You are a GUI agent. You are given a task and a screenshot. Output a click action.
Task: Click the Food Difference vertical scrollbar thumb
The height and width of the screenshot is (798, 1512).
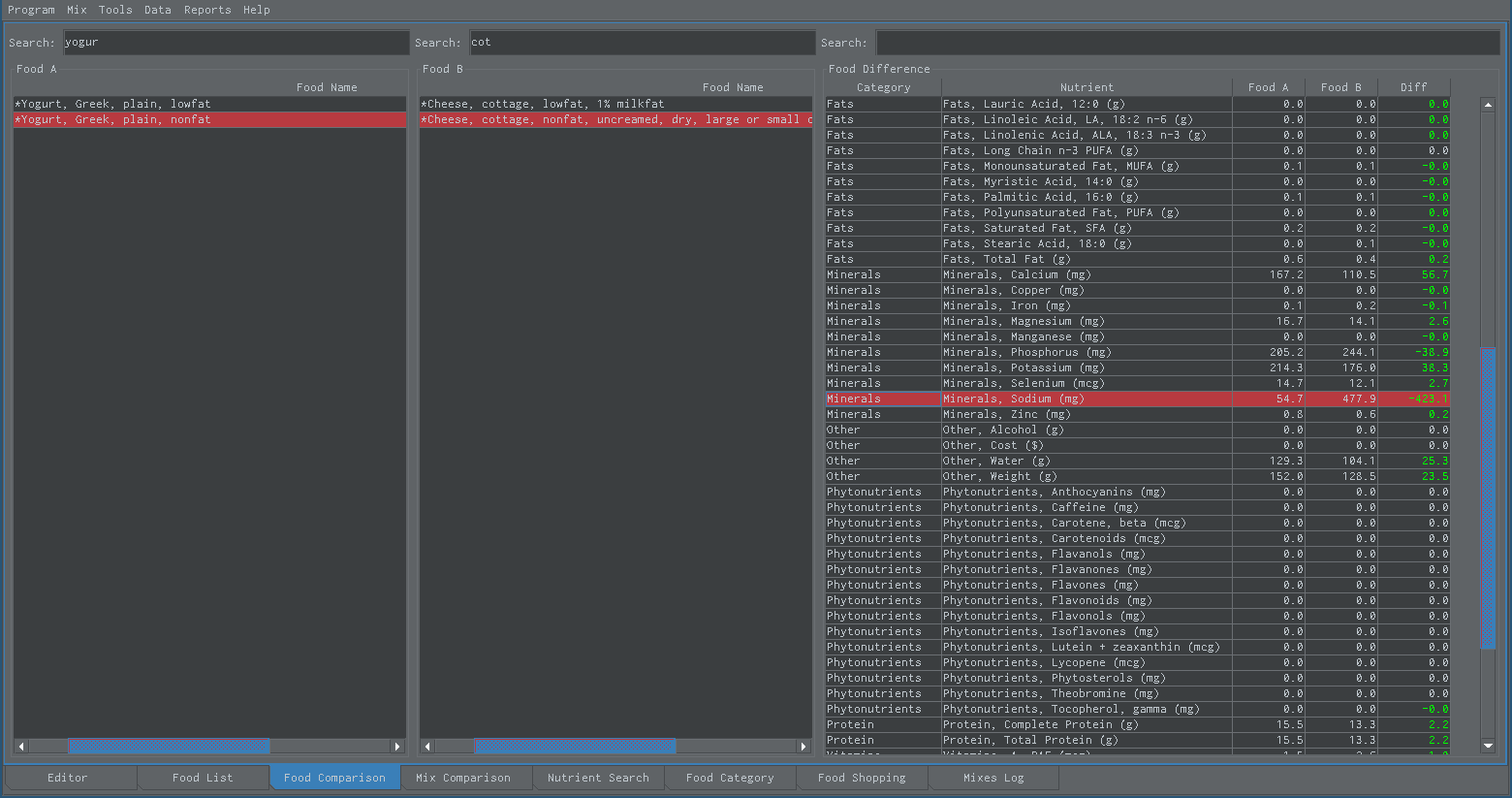(1488, 498)
